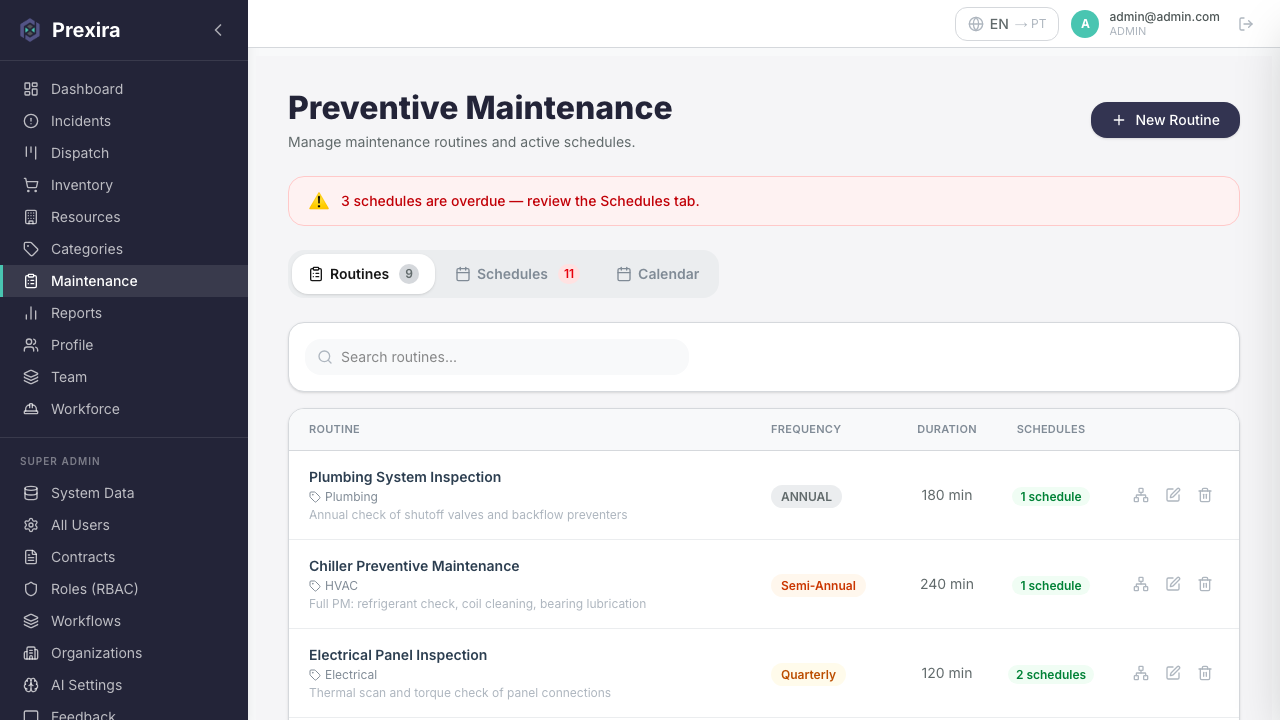
Task: Open the 2 schedules badge for Electrical Panel Inspection
Action: pyautogui.click(x=1051, y=674)
